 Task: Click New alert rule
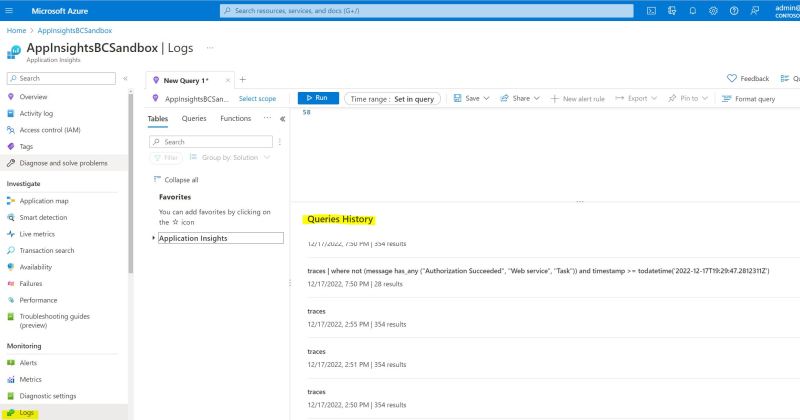coord(578,99)
